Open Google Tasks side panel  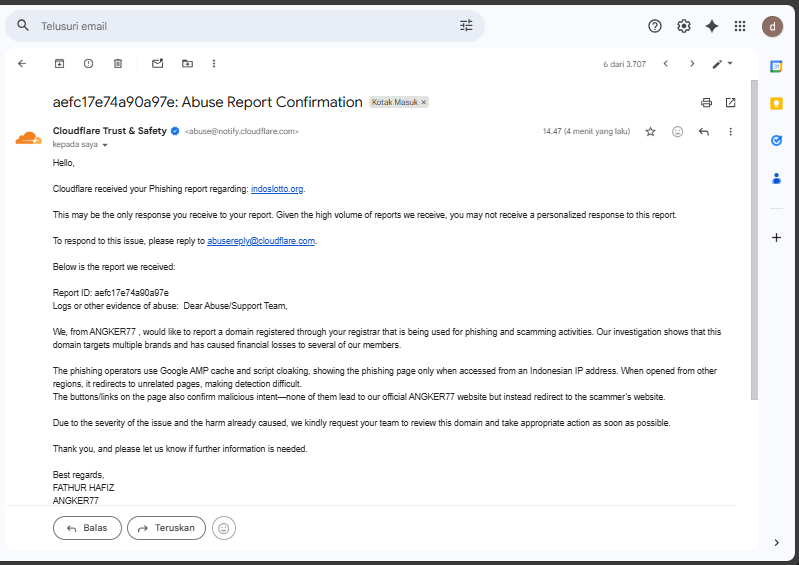coord(776,141)
